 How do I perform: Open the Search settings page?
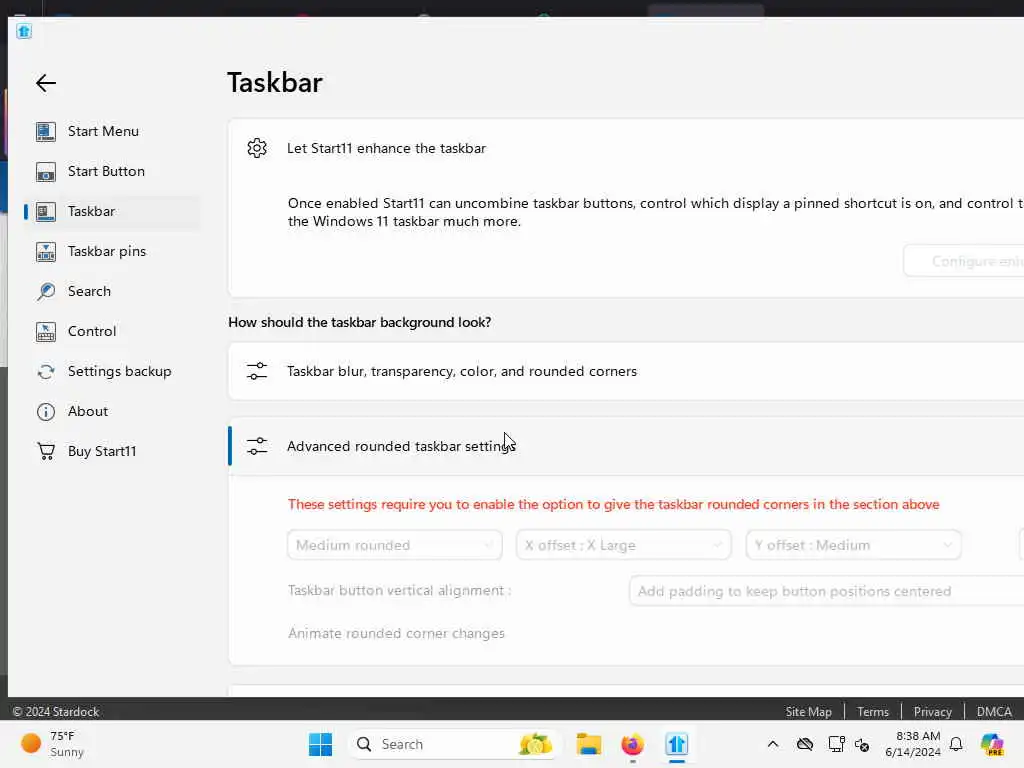(89, 291)
